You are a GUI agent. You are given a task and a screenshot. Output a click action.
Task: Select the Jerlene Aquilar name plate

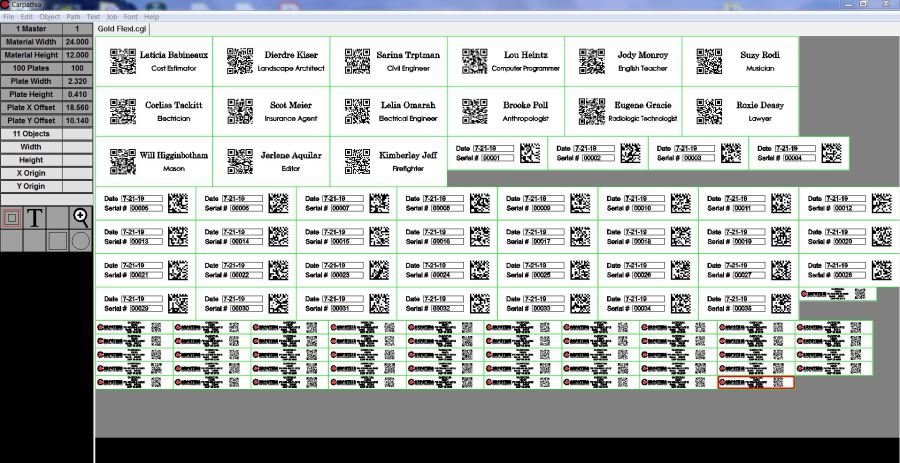[x=271, y=161]
